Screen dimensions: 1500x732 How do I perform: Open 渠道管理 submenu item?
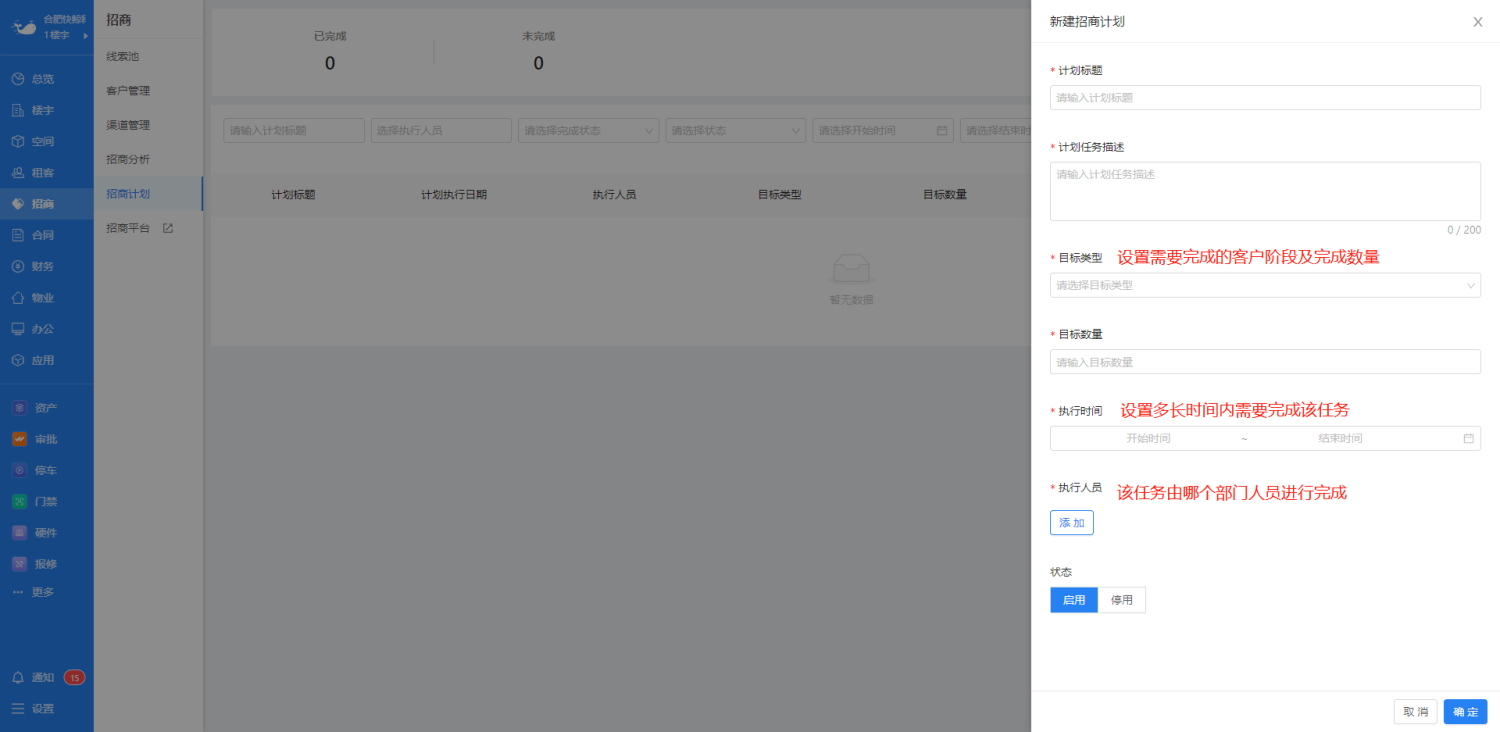(148, 125)
